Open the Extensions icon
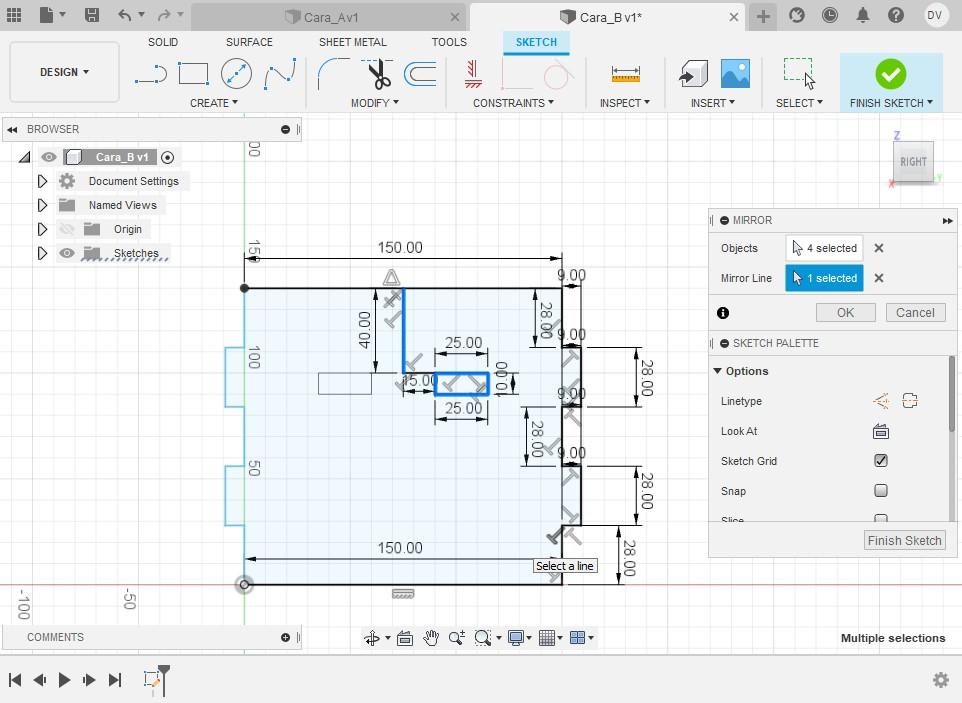Viewport: 962px width, 703px height. point(796,15)
